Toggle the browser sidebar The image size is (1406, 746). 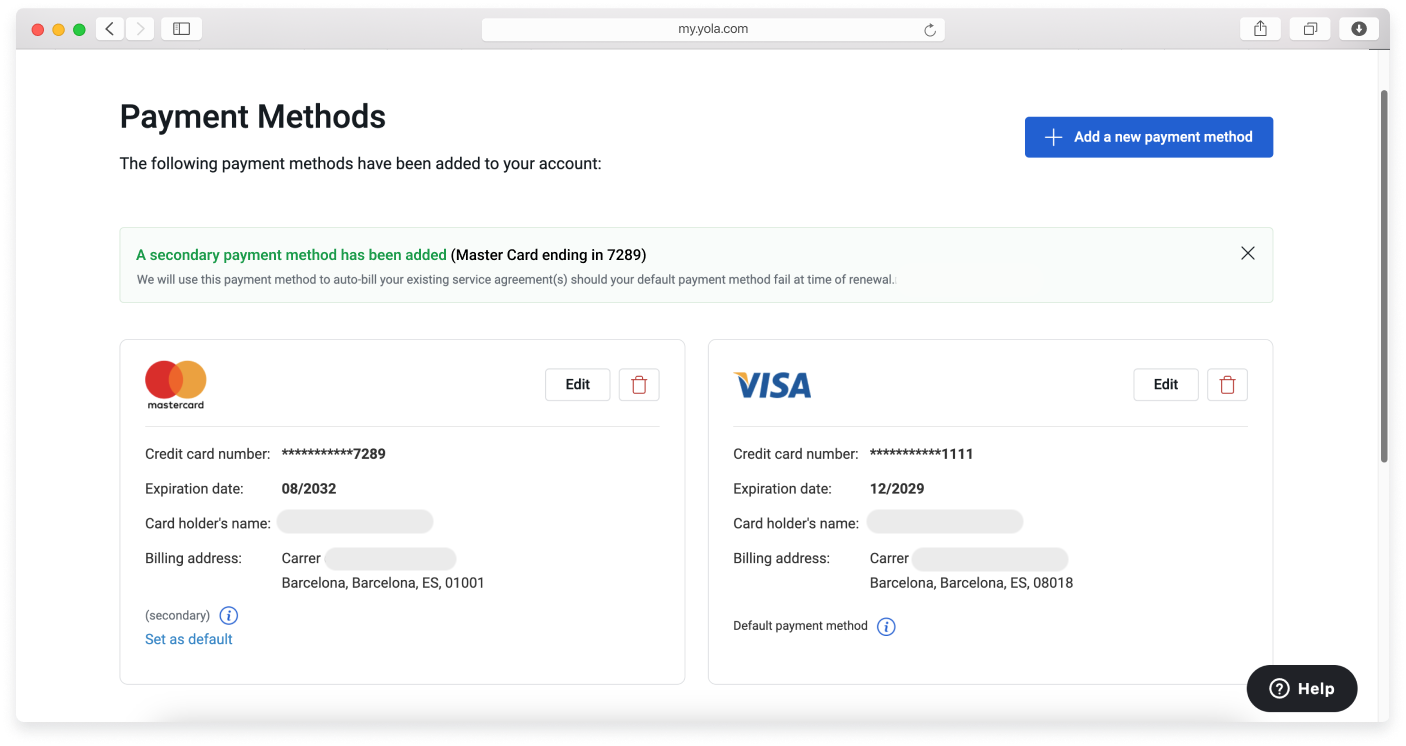[181, 28]
